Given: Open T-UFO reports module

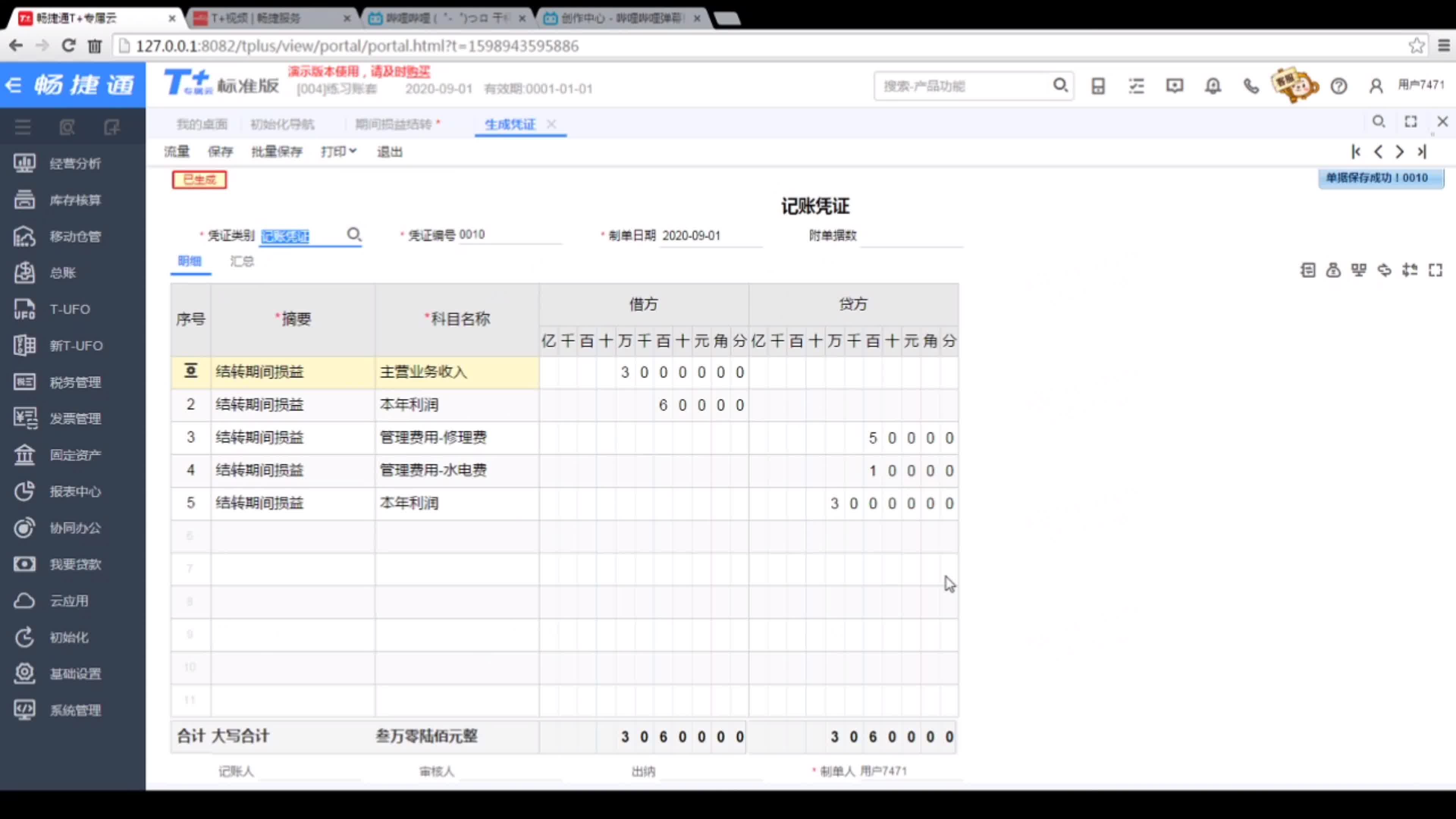Looking at the screenshot, I should tap(52, 309).
